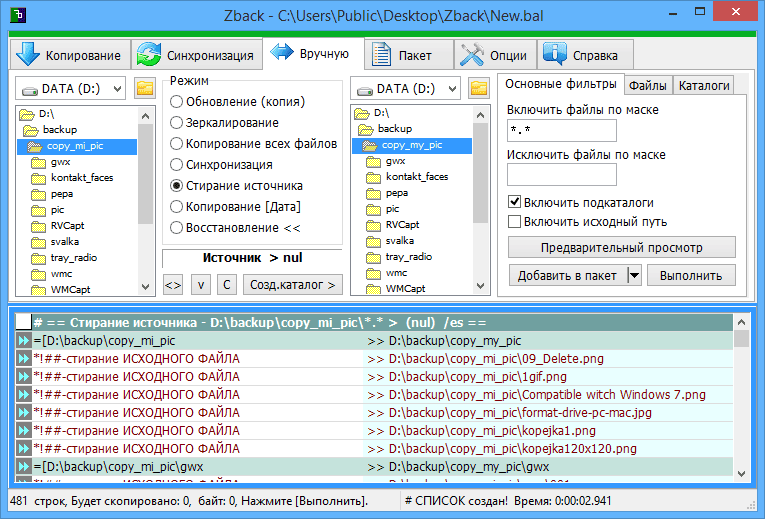Select copy_mi_pic folder in left tree
This screenshot has width=765, height=519.
75,146
